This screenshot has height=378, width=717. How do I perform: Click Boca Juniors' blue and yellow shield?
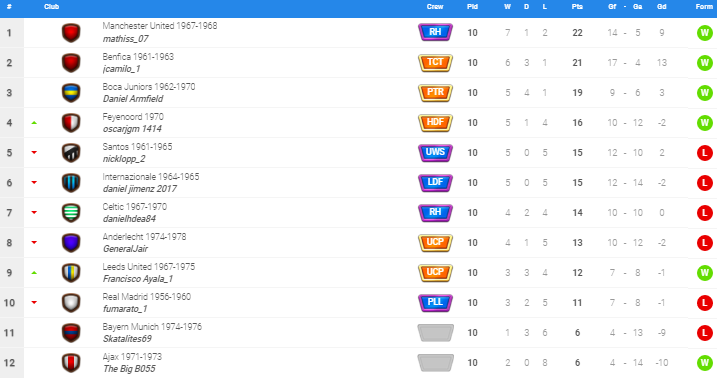[71, 93]
